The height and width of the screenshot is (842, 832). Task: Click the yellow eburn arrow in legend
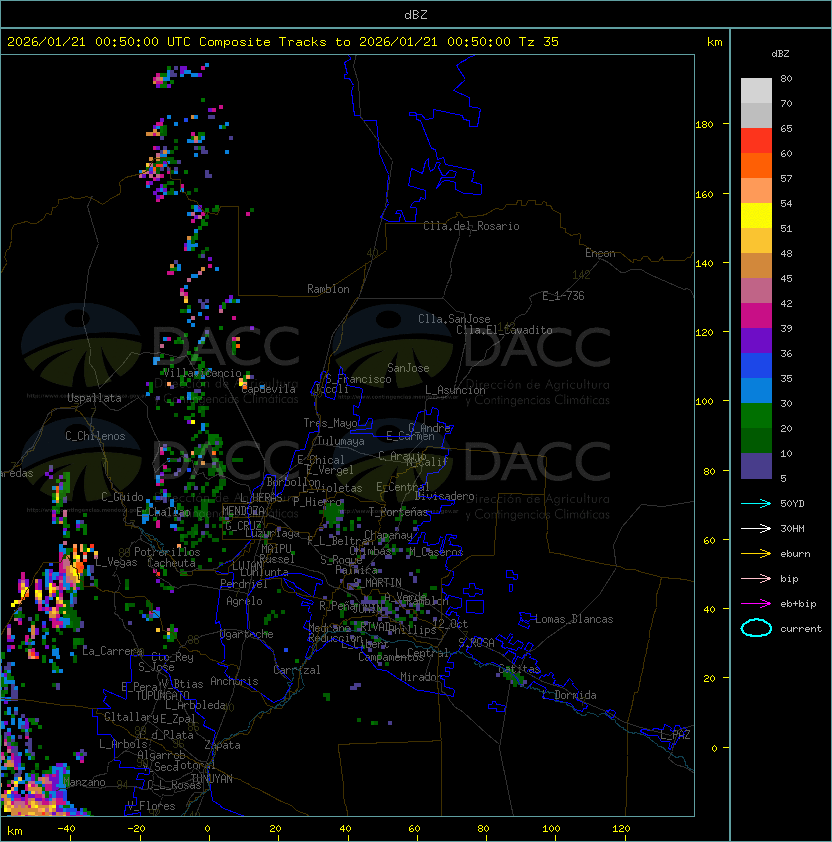pyautogui.click(x=756, y=554)
